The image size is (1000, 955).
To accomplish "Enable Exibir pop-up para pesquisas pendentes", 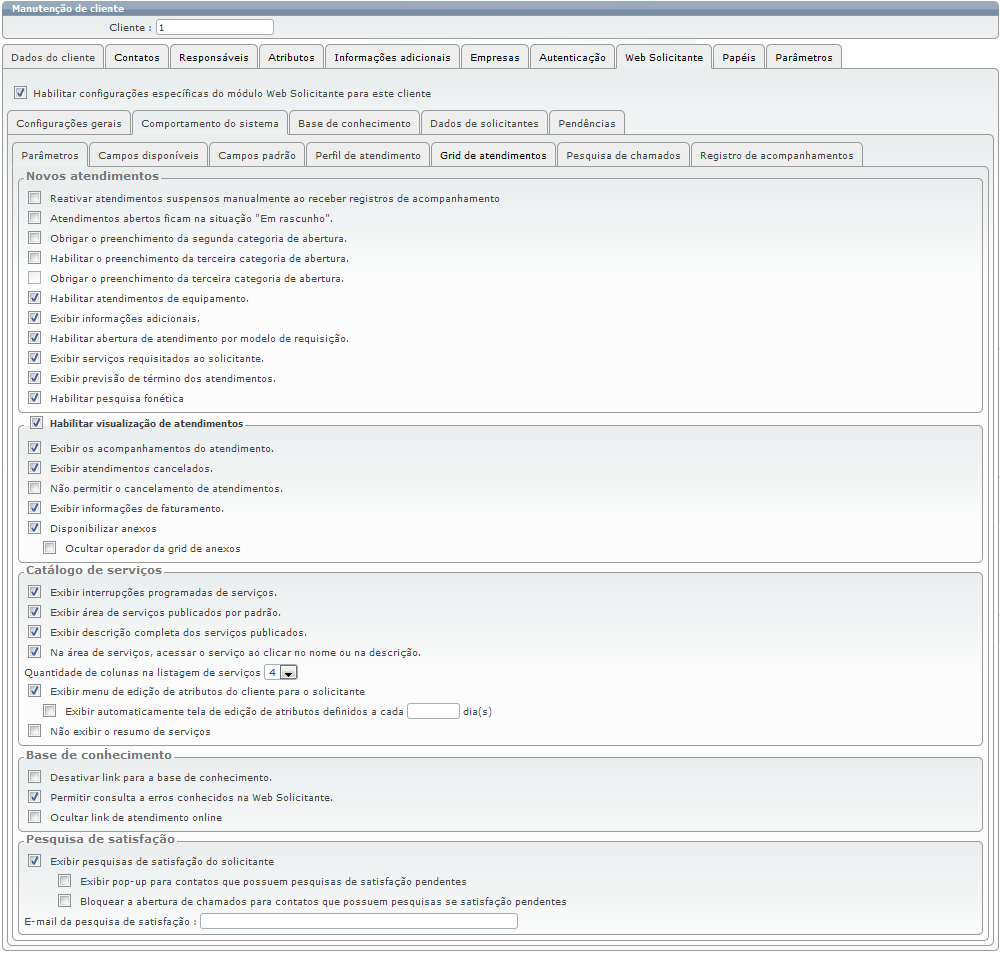I will pyautogui.click(x=64, y=881).
